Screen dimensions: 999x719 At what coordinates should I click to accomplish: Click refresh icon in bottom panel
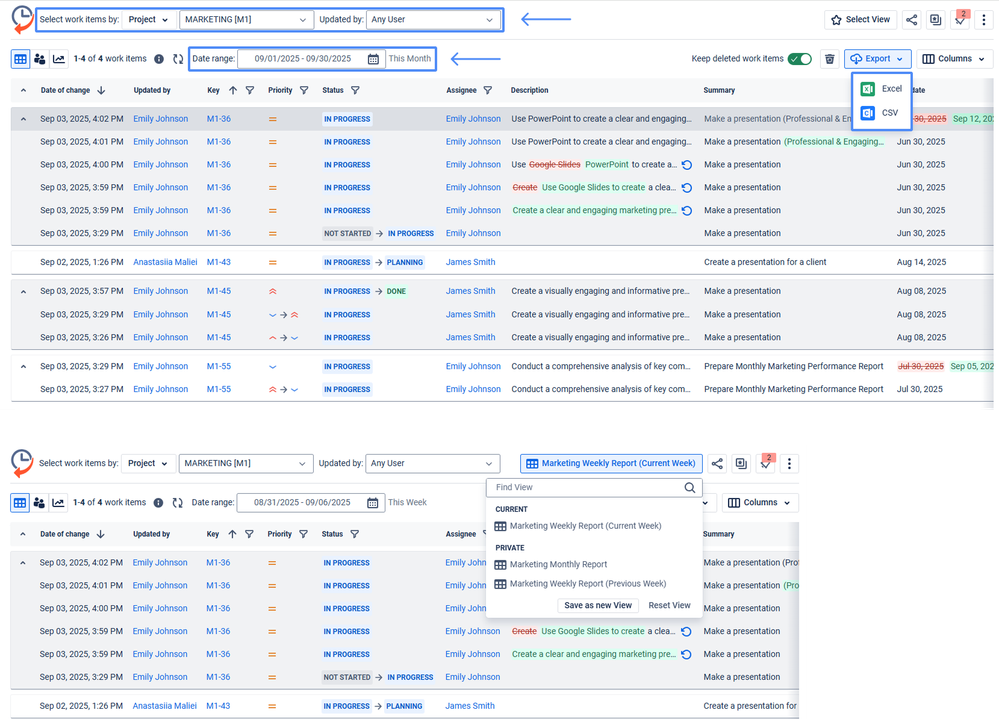click(x=178, y=502)
